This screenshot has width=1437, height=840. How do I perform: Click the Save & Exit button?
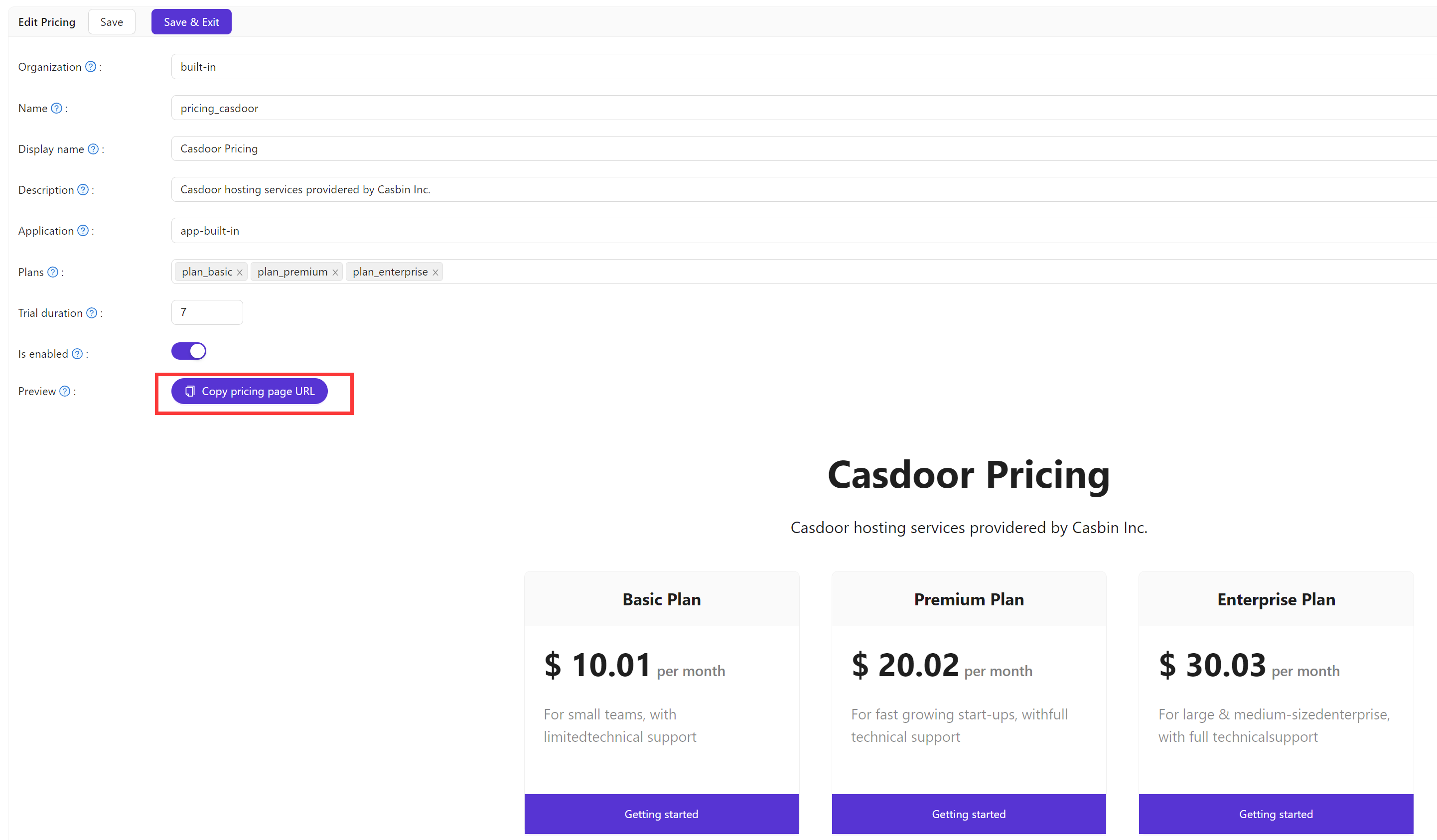point(191,21)
